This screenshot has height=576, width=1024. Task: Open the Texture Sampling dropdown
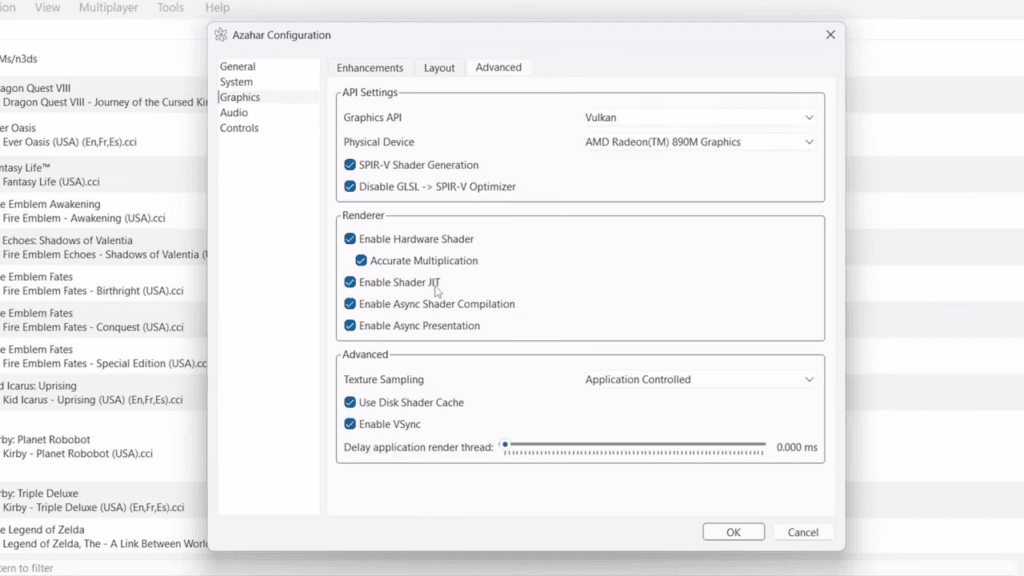[x=699, y=379]
